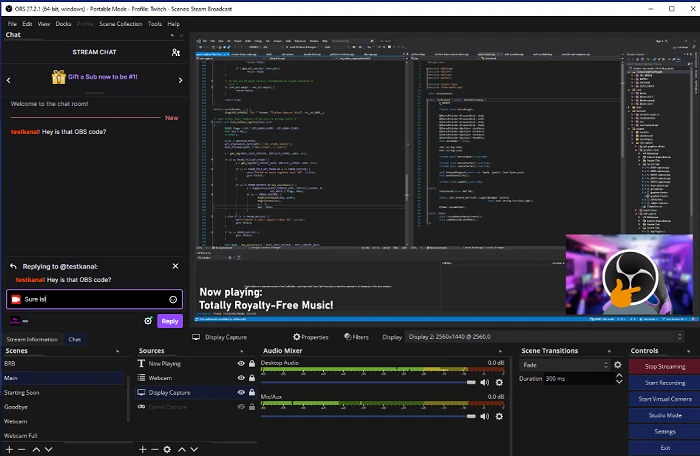The width and height of the screenshot is (700, 456).
Task: Send message with Reply button
Action: (170, 321)
